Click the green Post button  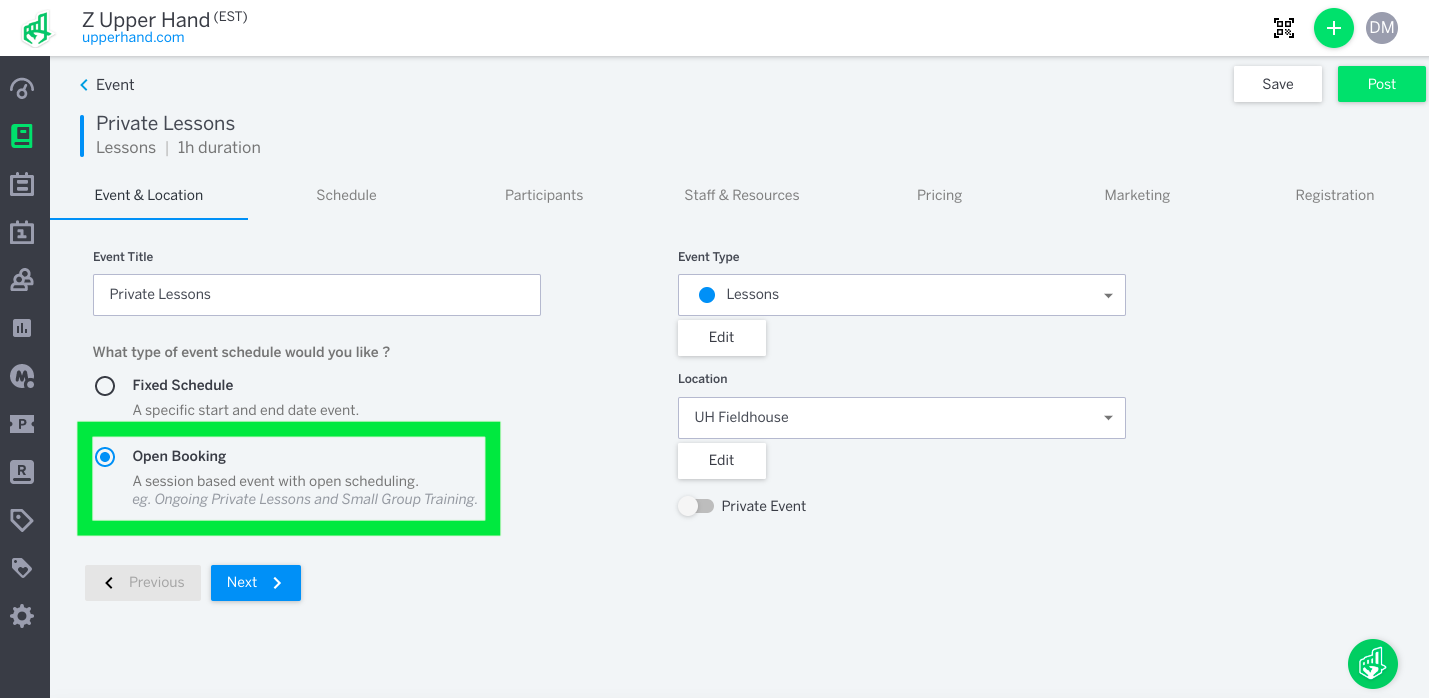1382,84
